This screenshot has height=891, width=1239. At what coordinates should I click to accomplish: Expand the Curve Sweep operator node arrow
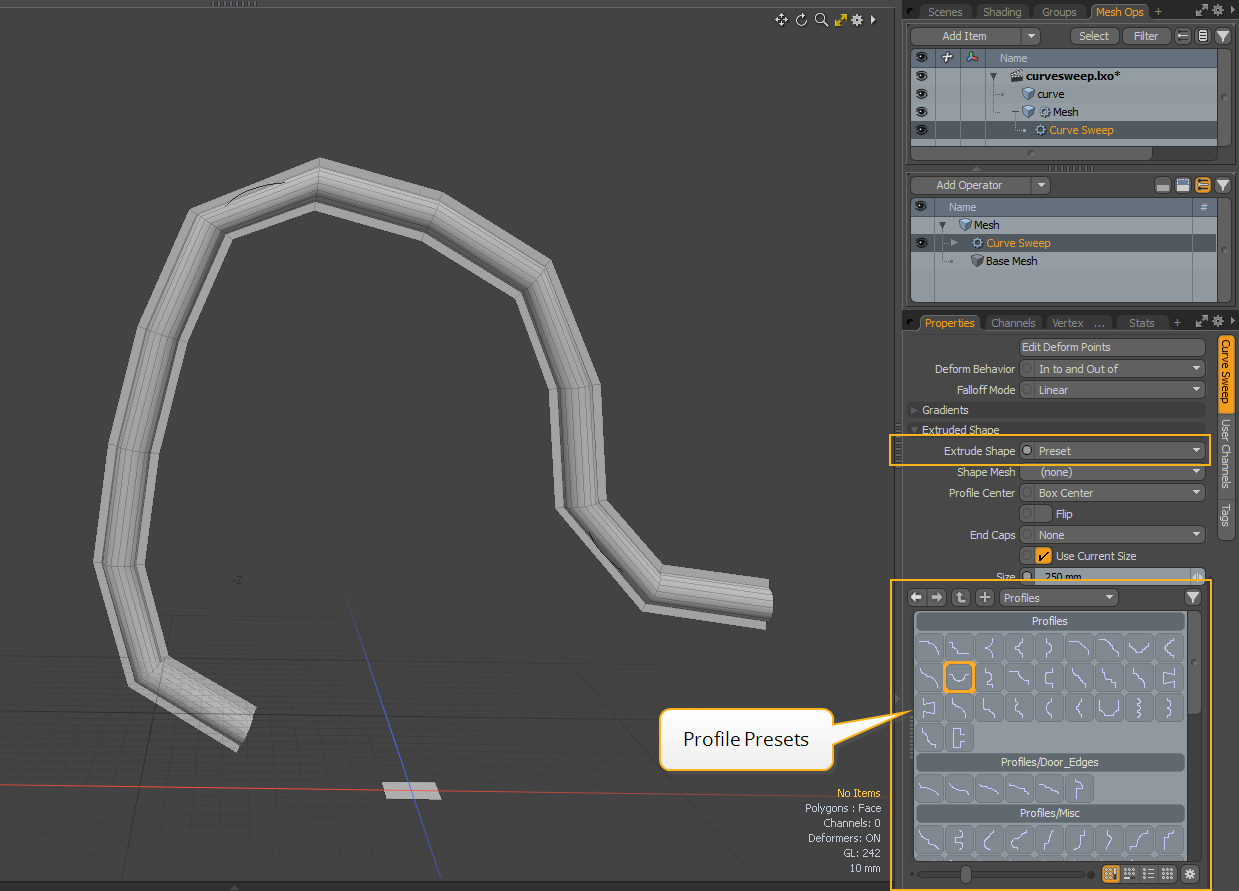point(954,243)
